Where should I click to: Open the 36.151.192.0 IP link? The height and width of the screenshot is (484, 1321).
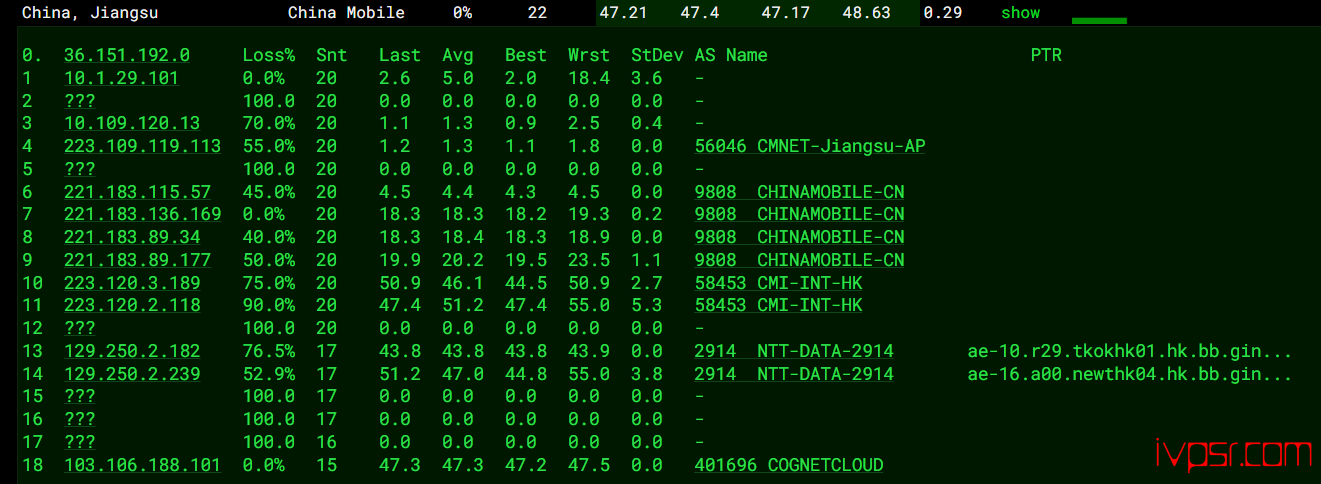coord(127,56)
